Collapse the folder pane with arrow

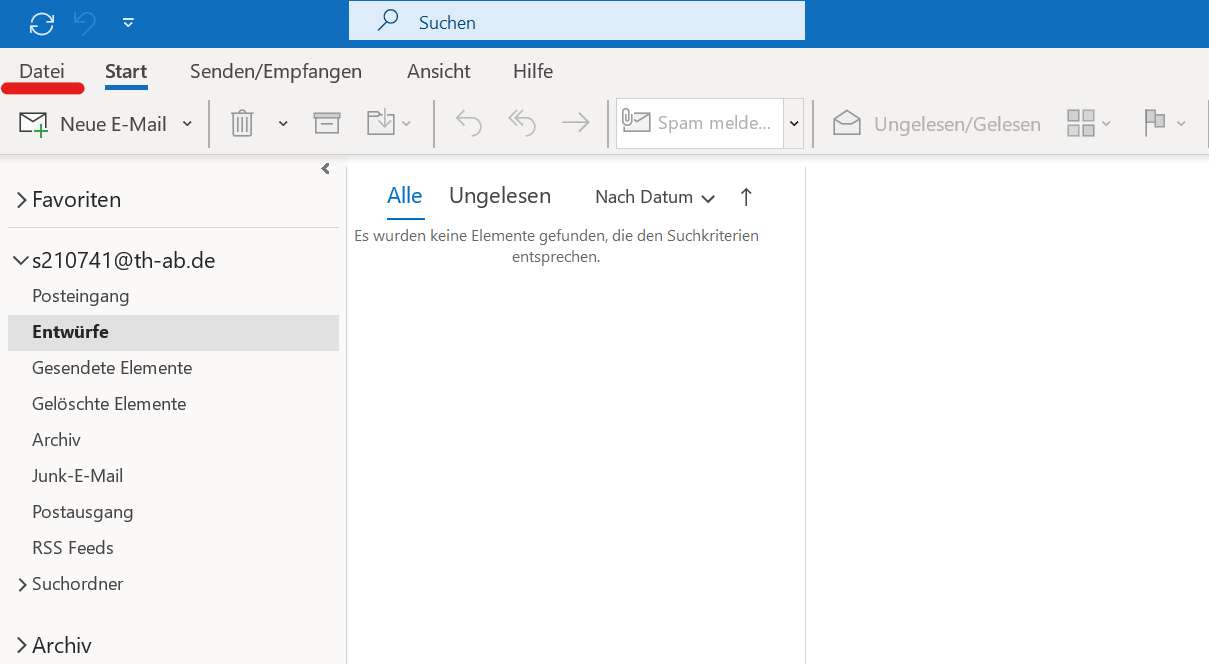point(325,169)
